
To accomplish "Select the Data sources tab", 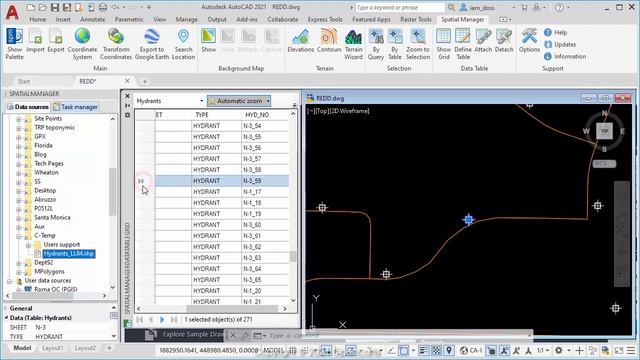I will click(27, 107).
